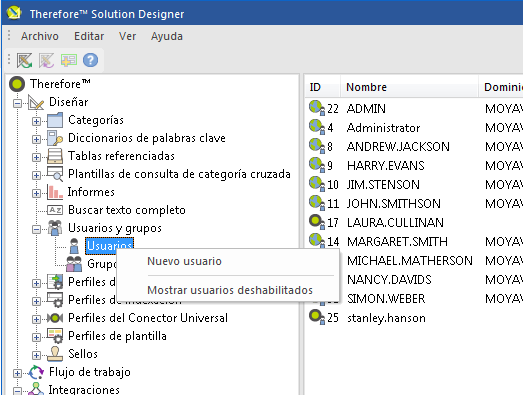523x395 pixels.
Task: Click the Grupos two-person icon
Action: (74, 264)
